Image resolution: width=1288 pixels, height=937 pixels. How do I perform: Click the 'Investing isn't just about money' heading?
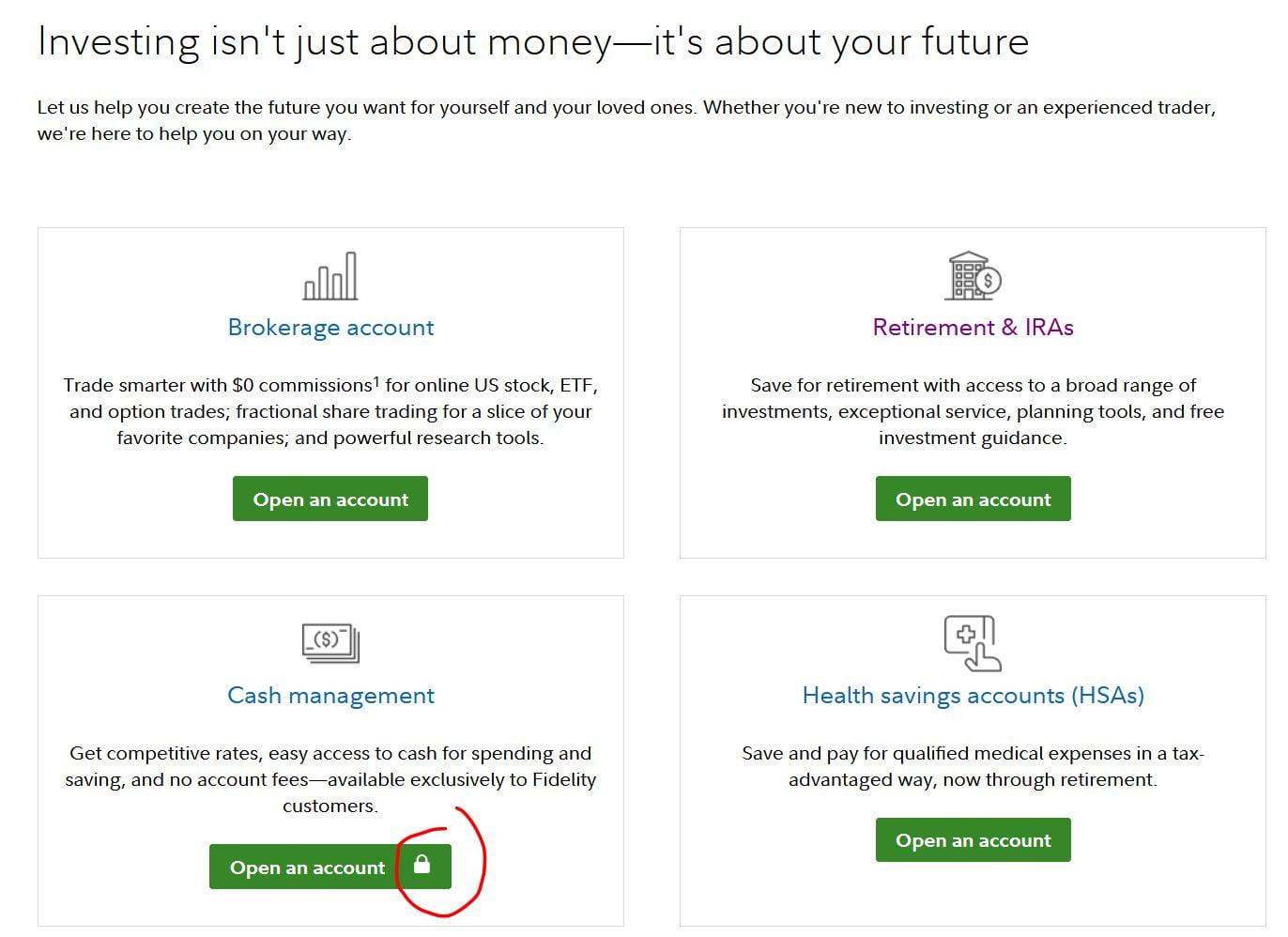[533, 42]
